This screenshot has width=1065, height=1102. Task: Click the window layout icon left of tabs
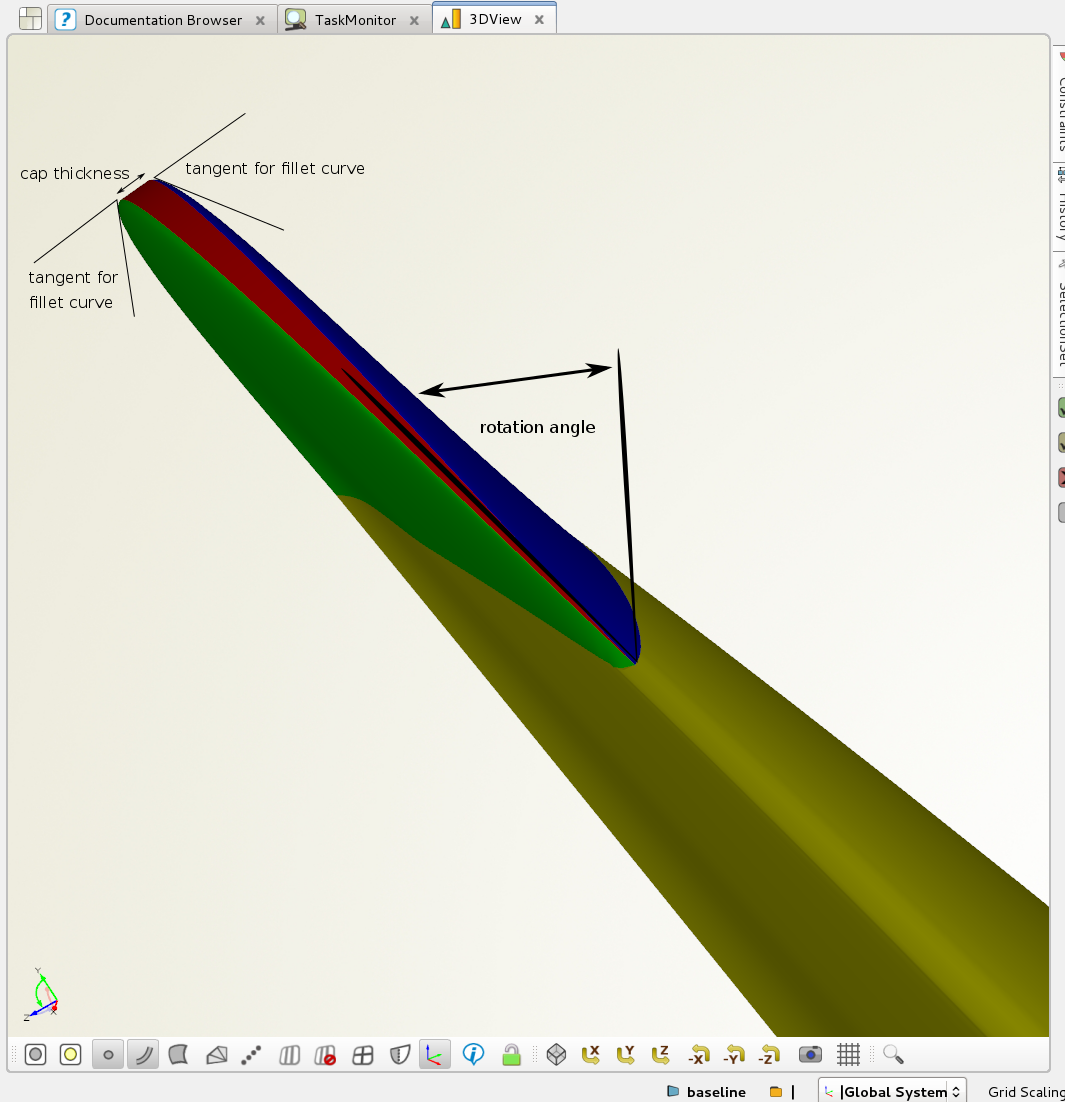[30, 19]
